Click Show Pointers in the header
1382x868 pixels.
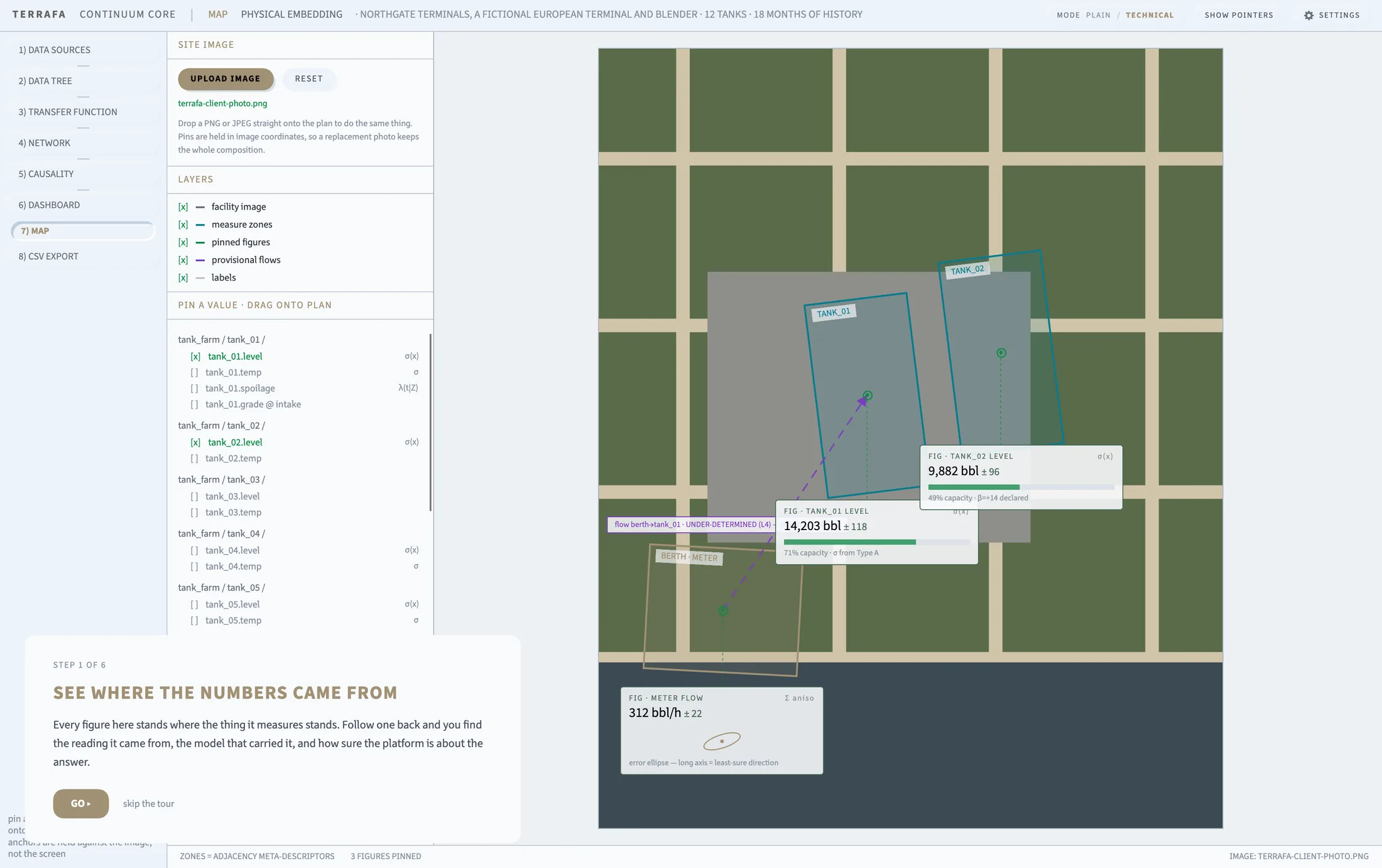1239,15
